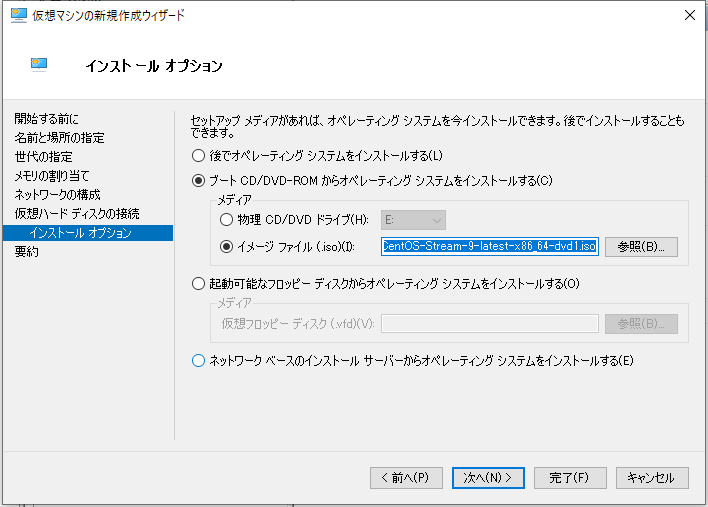Open the E: drive letter dropdown

tap(413, 220)
